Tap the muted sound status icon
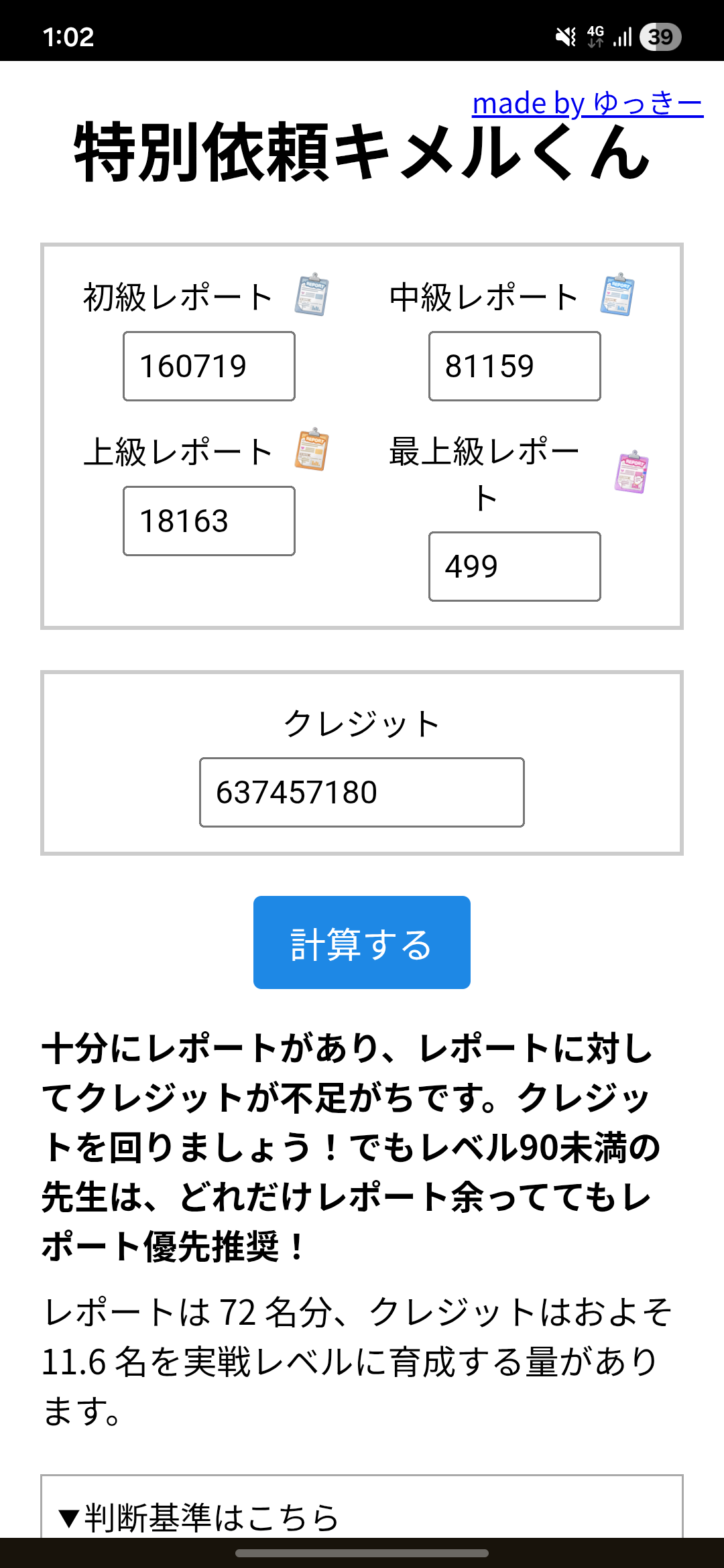This screenshot has height=1568, width=724. [566, 37]
